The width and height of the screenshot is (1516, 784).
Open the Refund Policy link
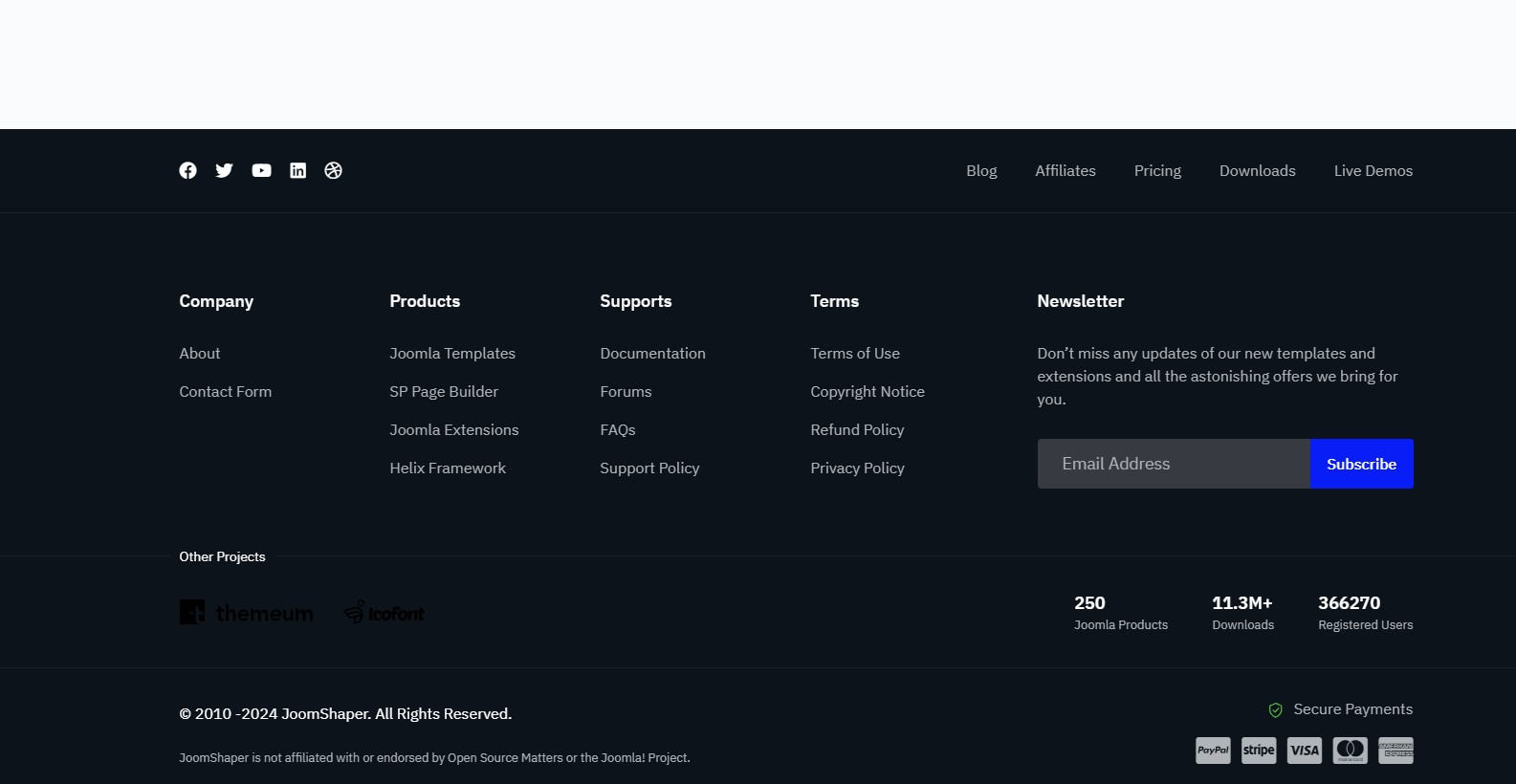[857, 430]
